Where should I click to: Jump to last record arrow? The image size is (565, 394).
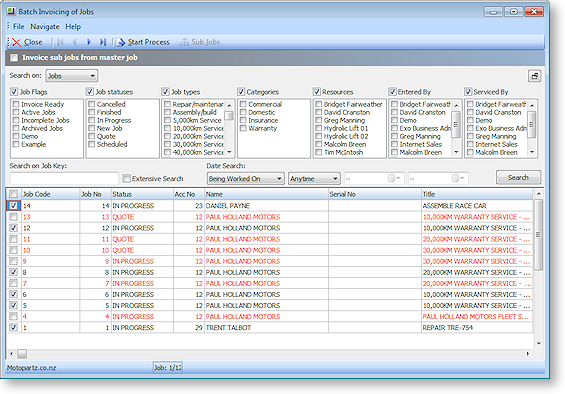(103, 42)
